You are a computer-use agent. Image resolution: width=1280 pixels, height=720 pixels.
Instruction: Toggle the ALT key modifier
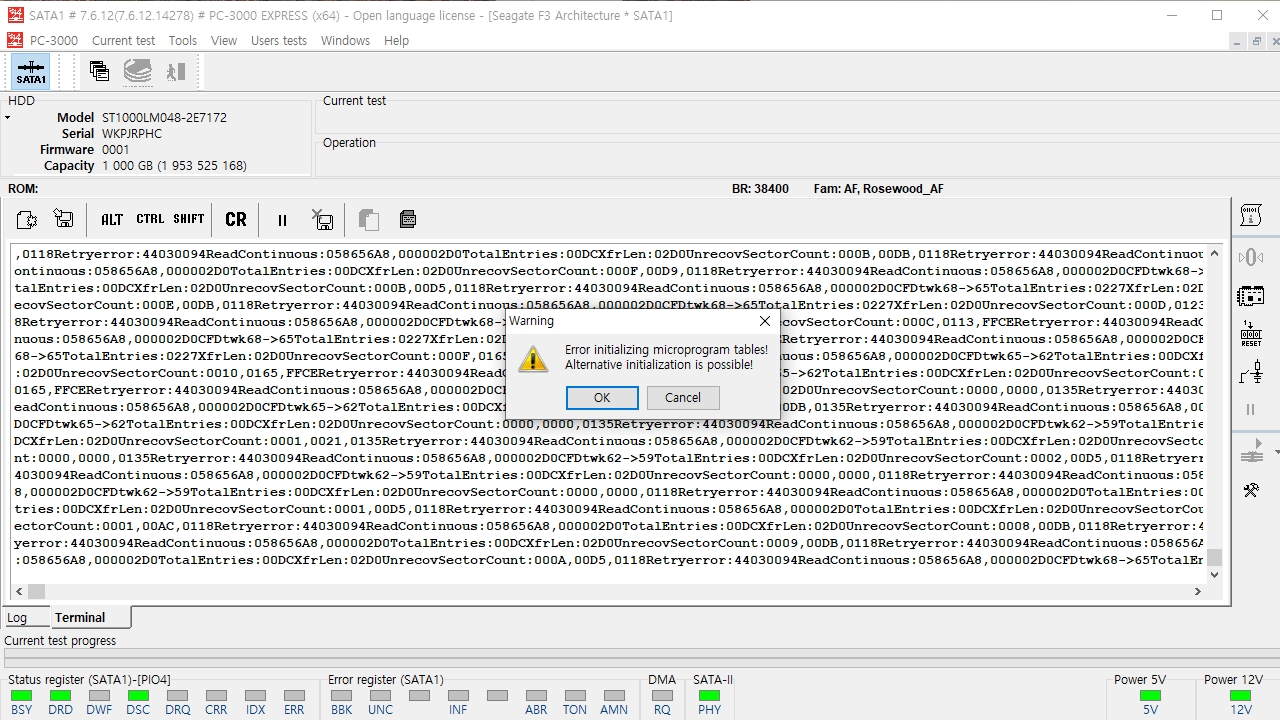(x=112, y=220)
